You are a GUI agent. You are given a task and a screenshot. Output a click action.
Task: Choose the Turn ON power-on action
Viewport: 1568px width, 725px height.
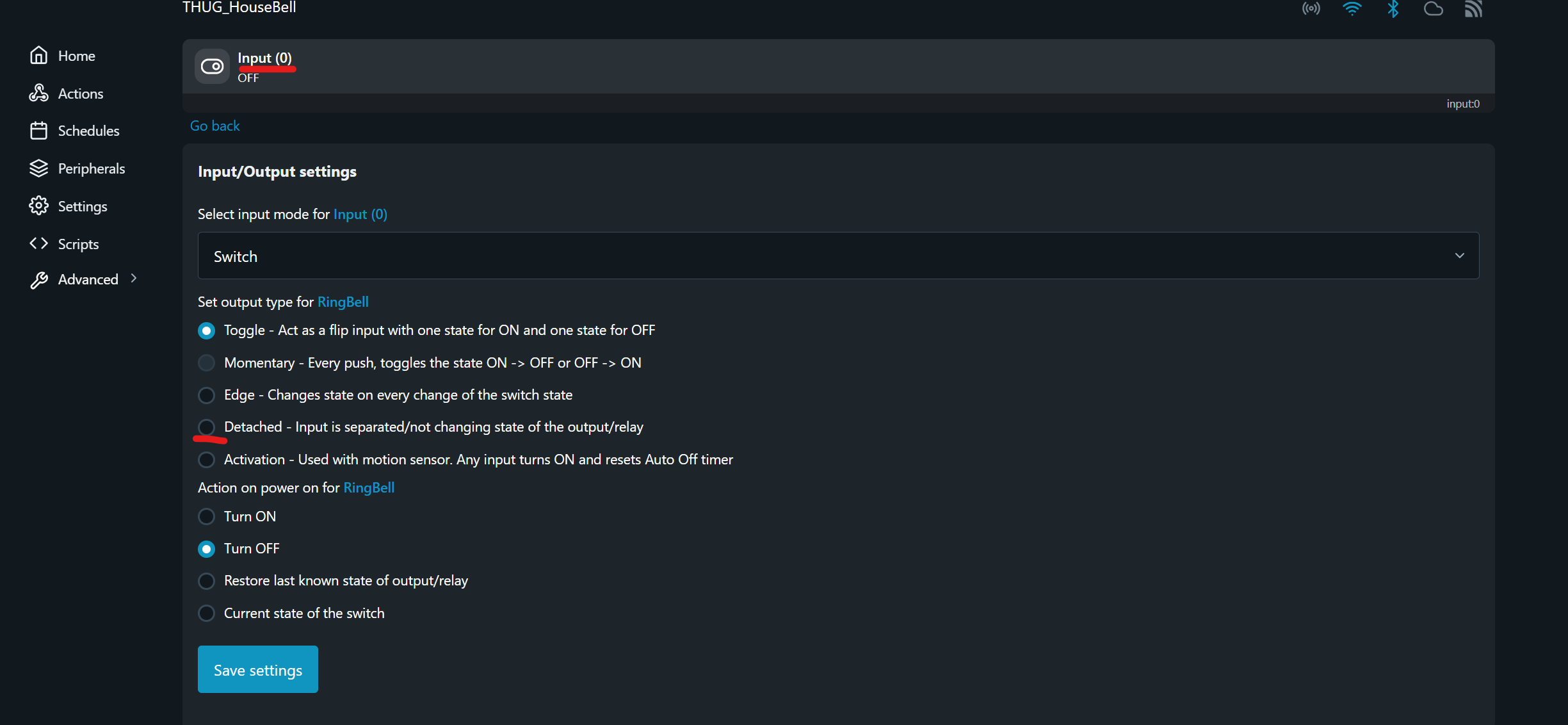(x=206, y=516)
